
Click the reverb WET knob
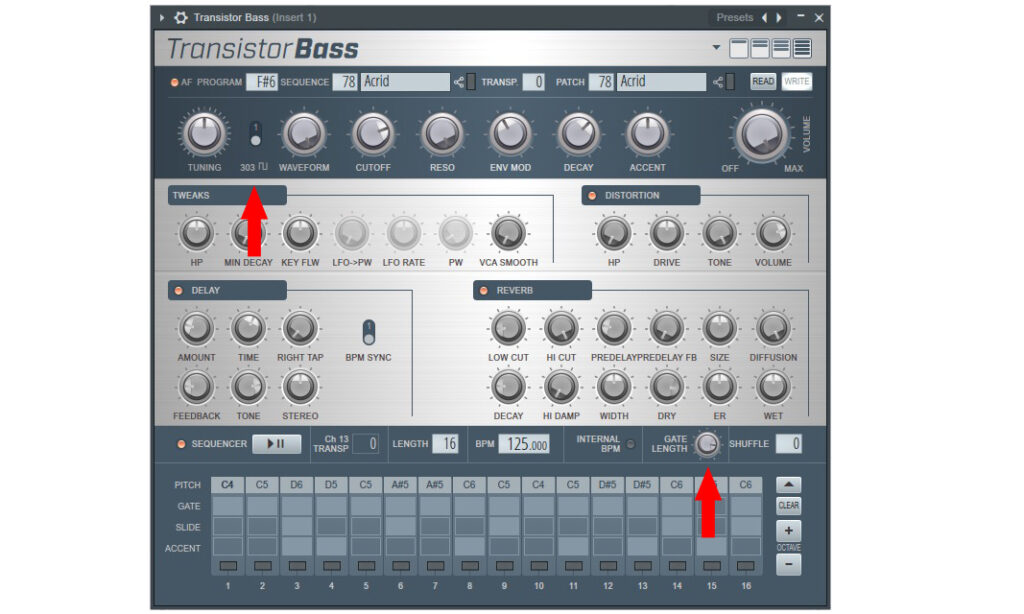coord(773,387)
